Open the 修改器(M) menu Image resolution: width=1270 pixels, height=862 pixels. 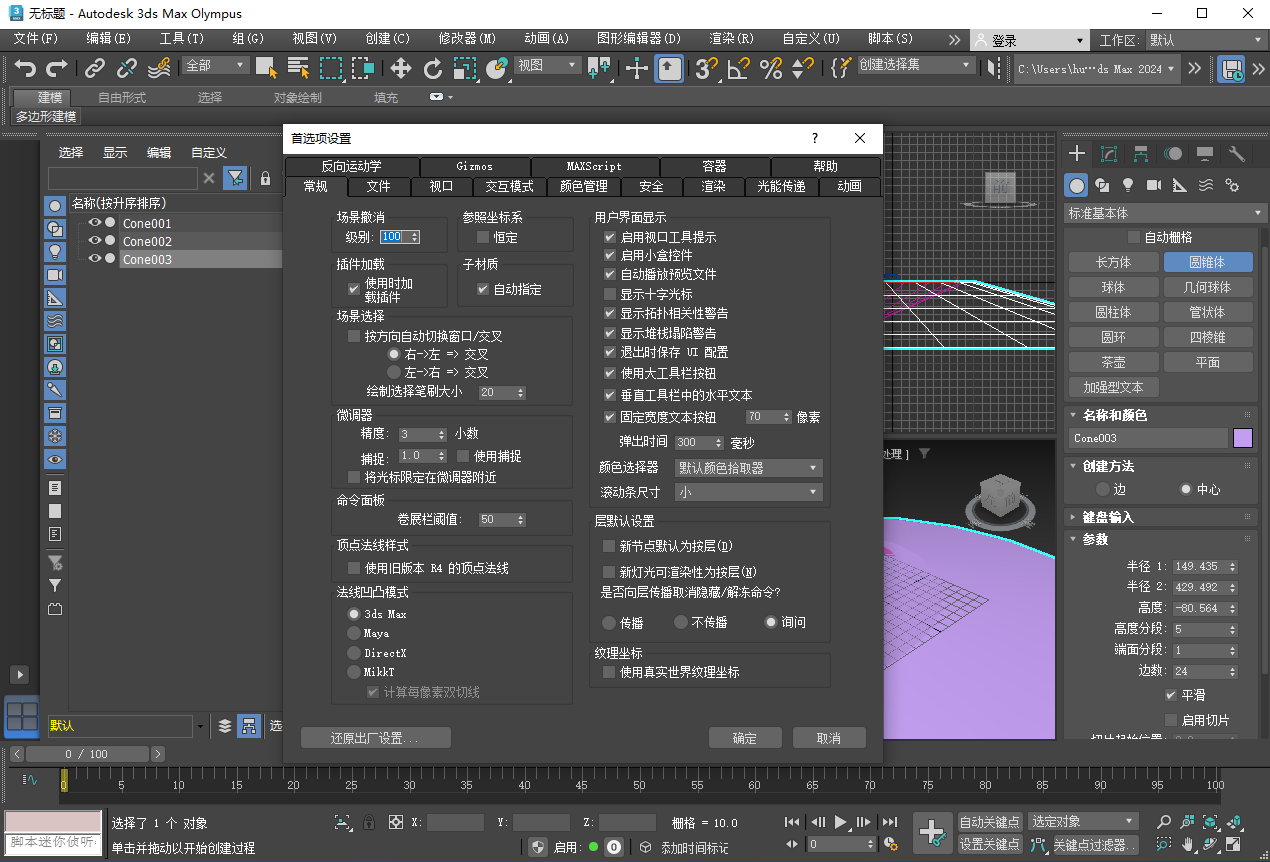tap(467, 39)
